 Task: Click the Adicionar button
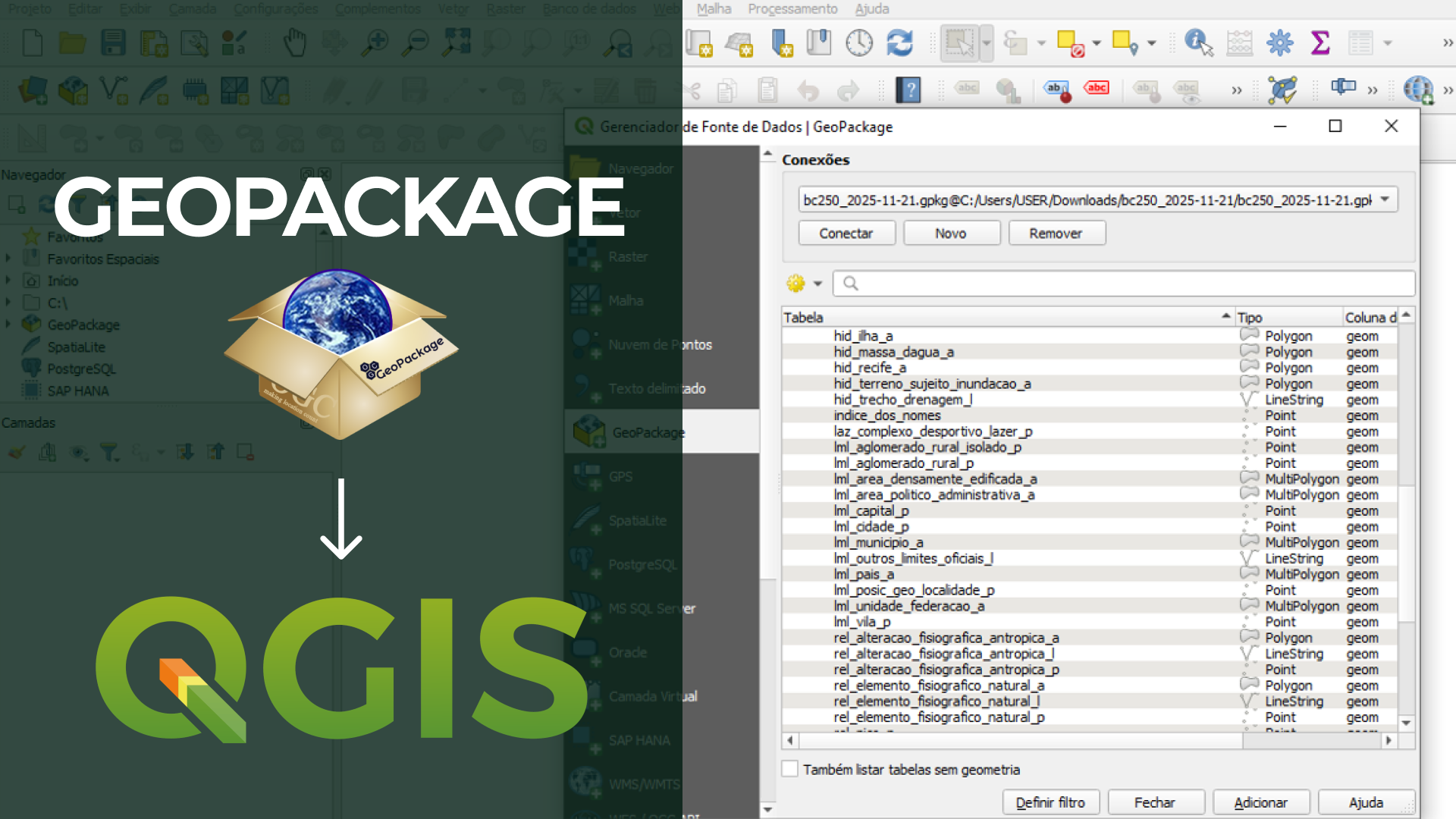[x=1260, y=802]
